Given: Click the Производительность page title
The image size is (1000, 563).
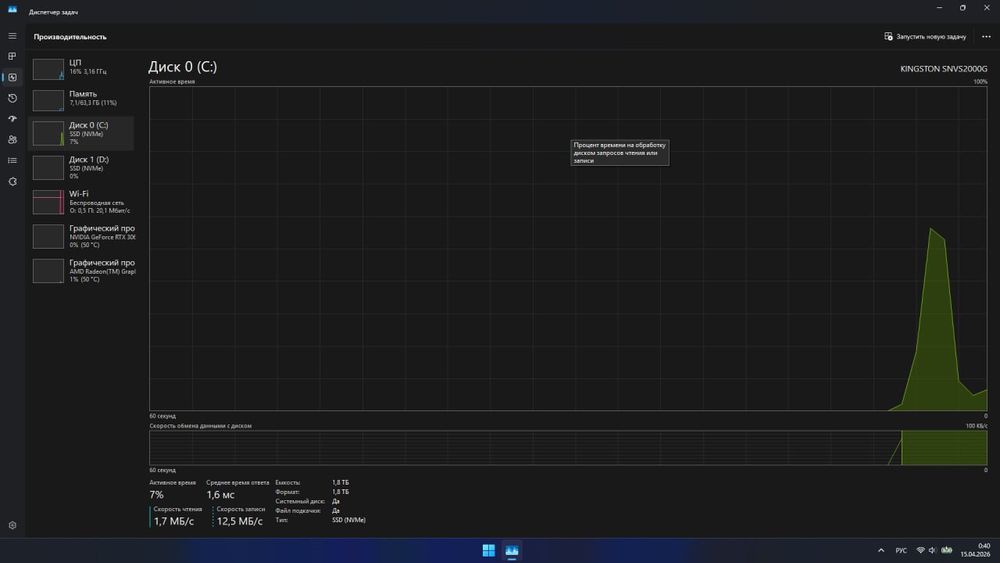Looking at the screenshot, I should coord(70,37).
